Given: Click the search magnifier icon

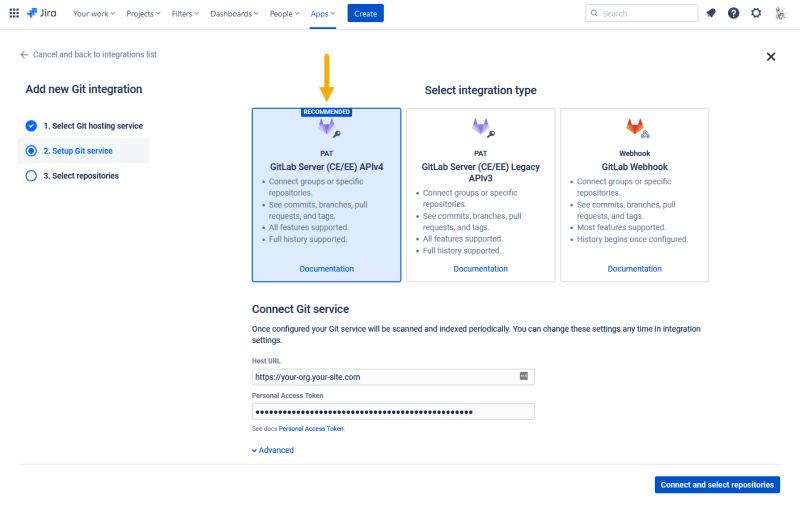Looking at the screenshot, I should (x=594, y=13).
